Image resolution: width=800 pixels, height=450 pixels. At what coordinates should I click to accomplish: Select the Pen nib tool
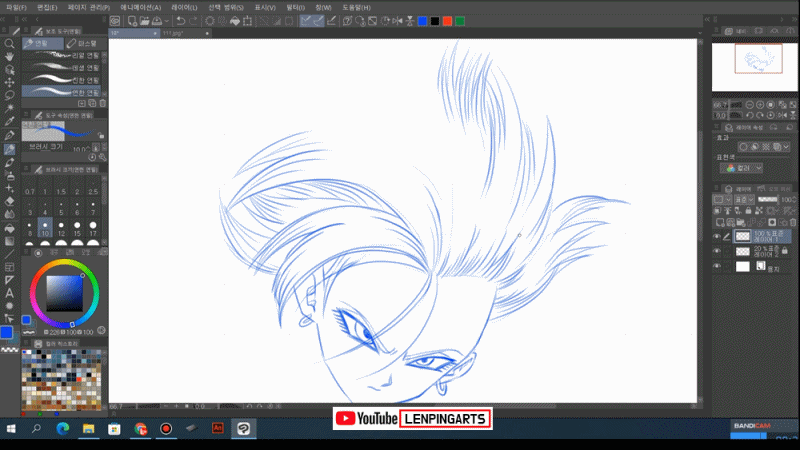click(x=9, y=135)
